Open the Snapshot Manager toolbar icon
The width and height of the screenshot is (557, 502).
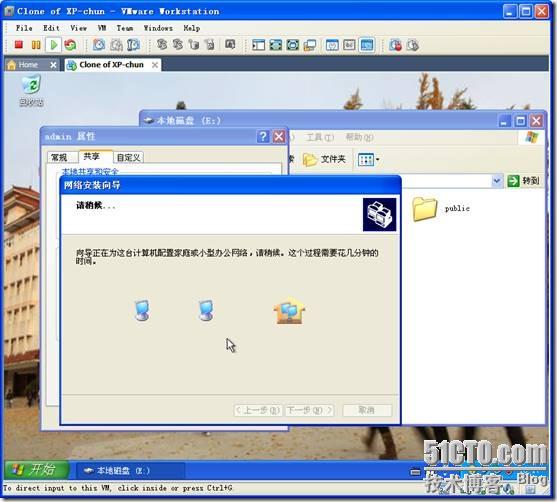click(x=133, y=45)
